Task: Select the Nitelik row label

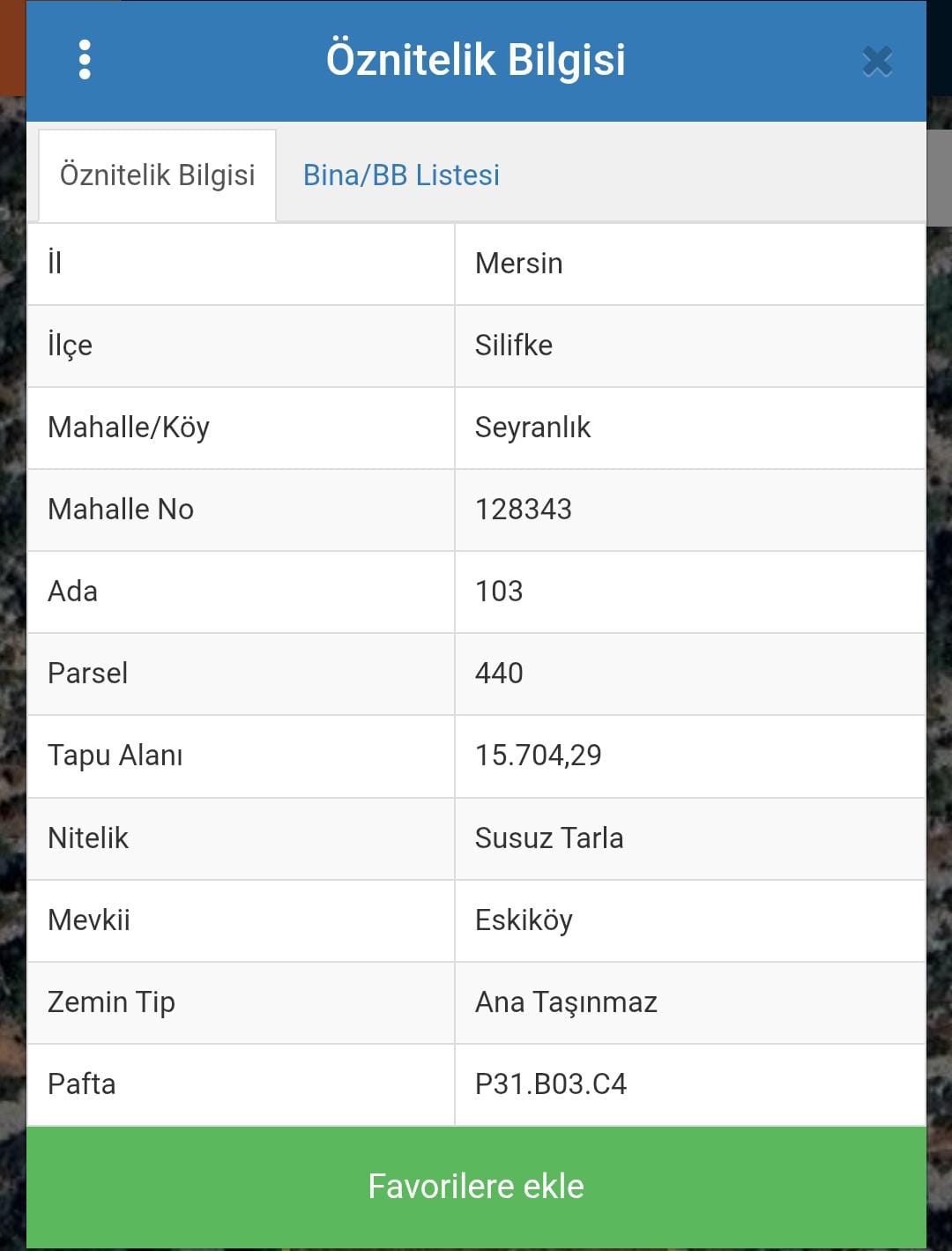Action: [88, 838]
